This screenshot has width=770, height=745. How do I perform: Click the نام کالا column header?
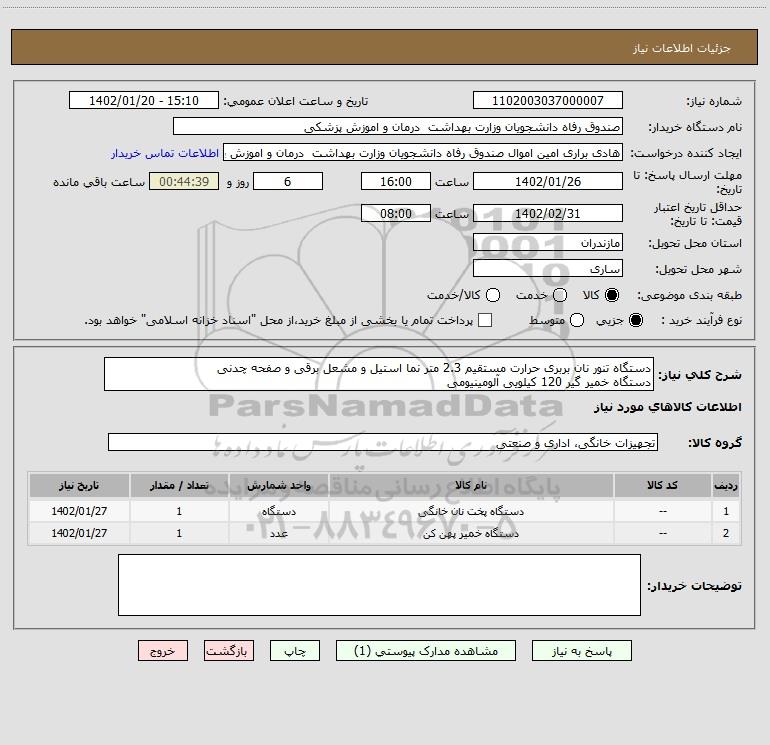470,485
